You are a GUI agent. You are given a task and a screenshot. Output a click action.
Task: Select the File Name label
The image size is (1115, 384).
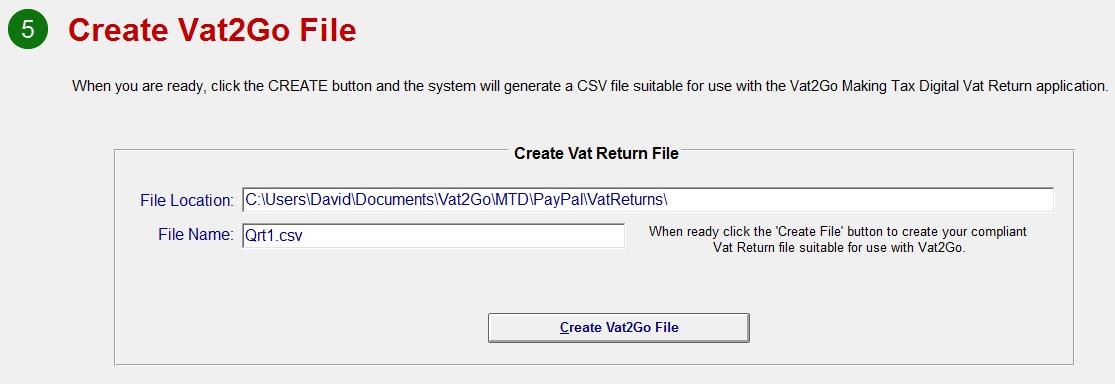pyautogui.click(x=196, y=234)
